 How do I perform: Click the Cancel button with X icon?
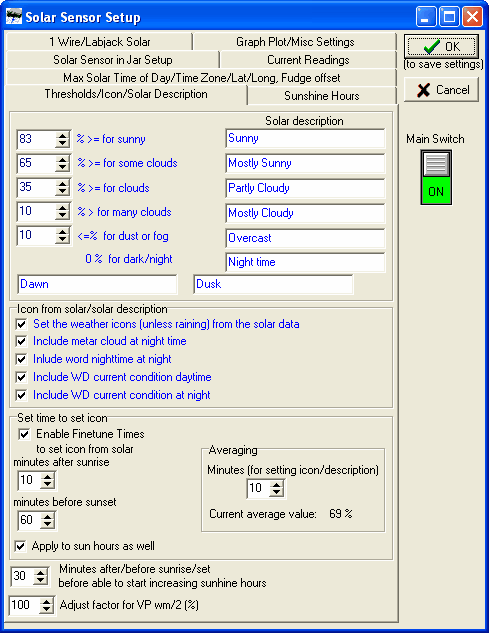pos(441,90)
